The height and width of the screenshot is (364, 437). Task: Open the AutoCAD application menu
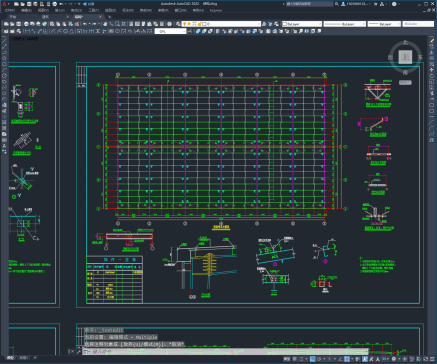point(4,4)
